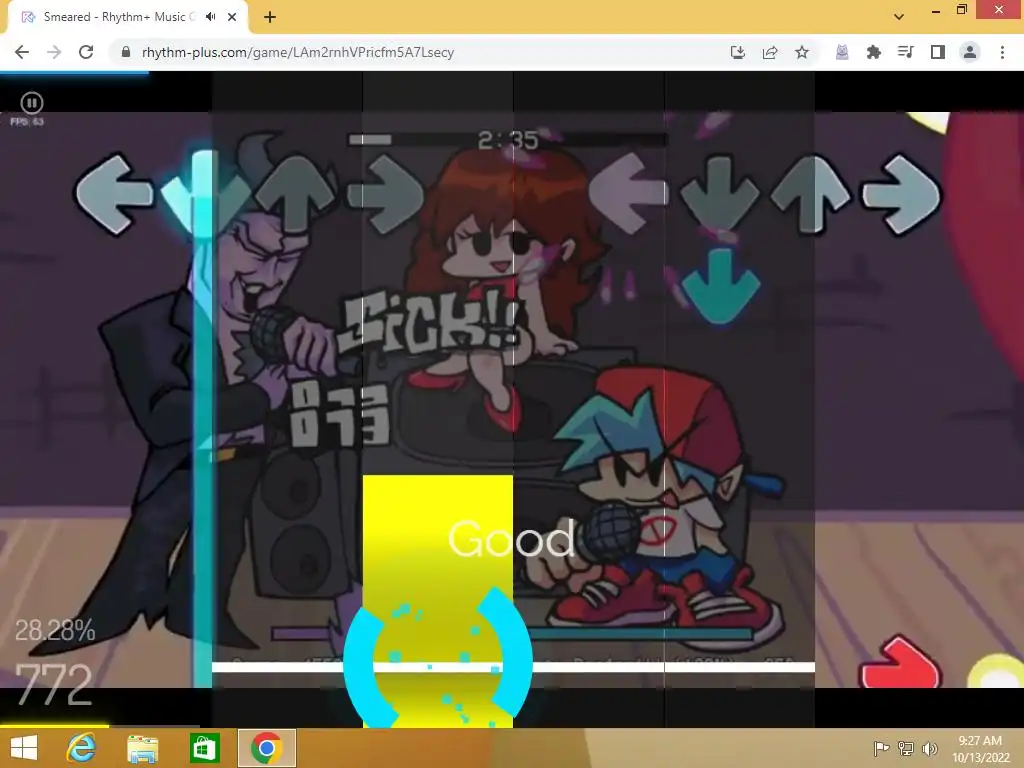The height and width of the screenshot is (768, 1024).
Task: Reload the rhythm-plus page
Action: coord(86,52)
